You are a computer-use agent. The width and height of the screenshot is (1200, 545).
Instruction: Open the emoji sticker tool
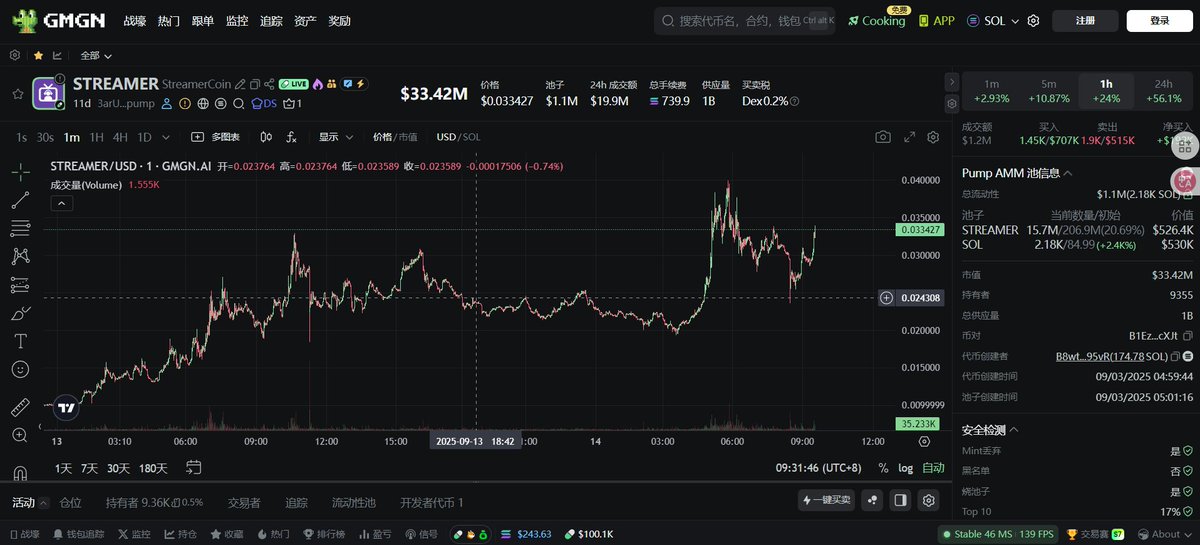pyautogui.click(x=20, y=369)
